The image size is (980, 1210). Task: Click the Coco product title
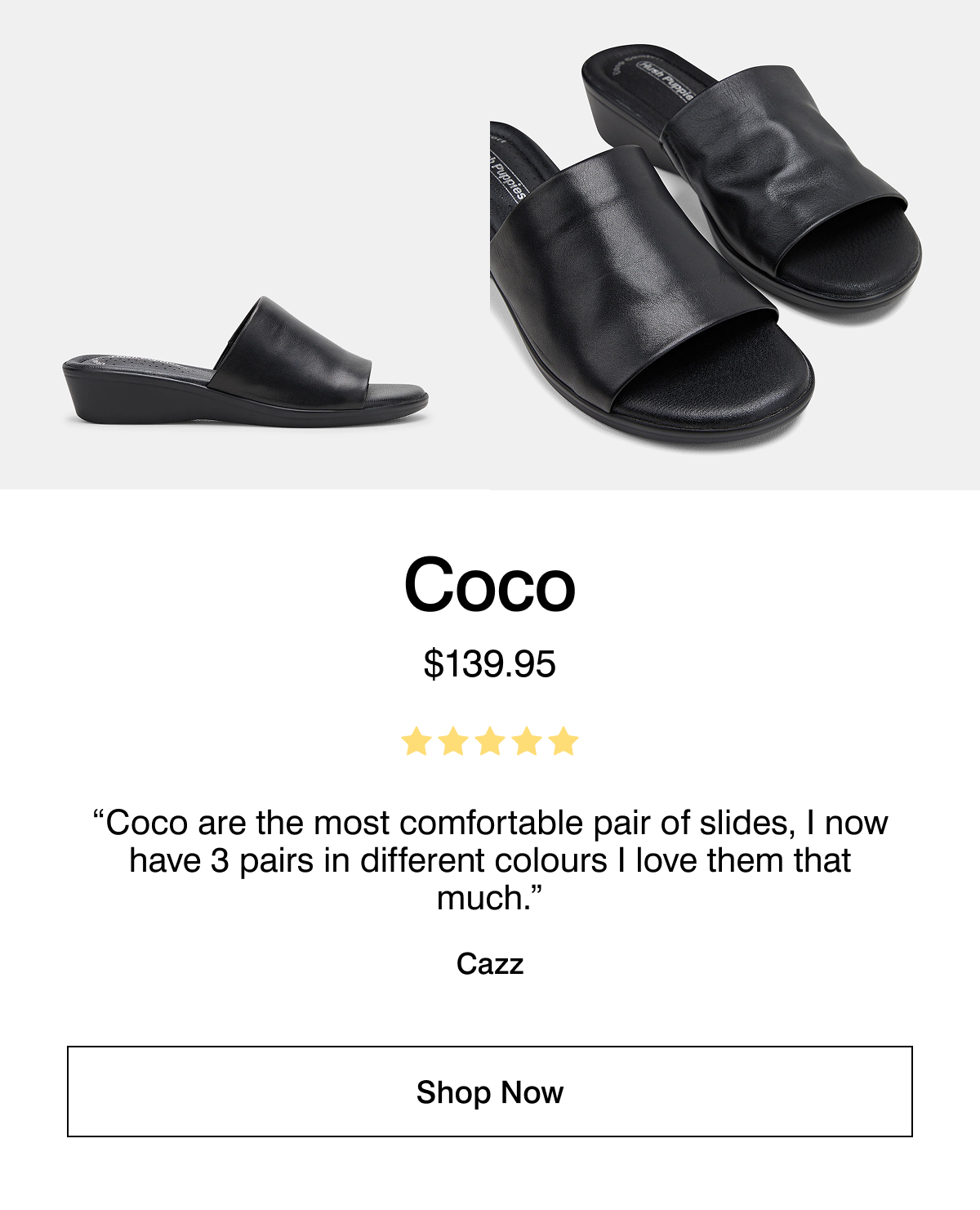click(490, 586)
